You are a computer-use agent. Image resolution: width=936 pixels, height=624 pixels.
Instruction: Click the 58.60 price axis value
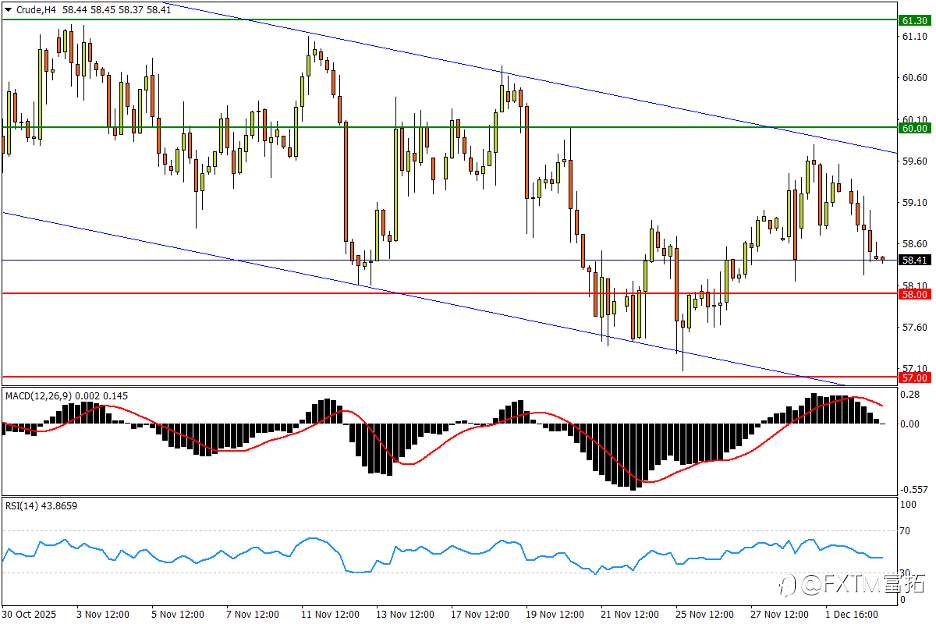(x=915, y=244)
